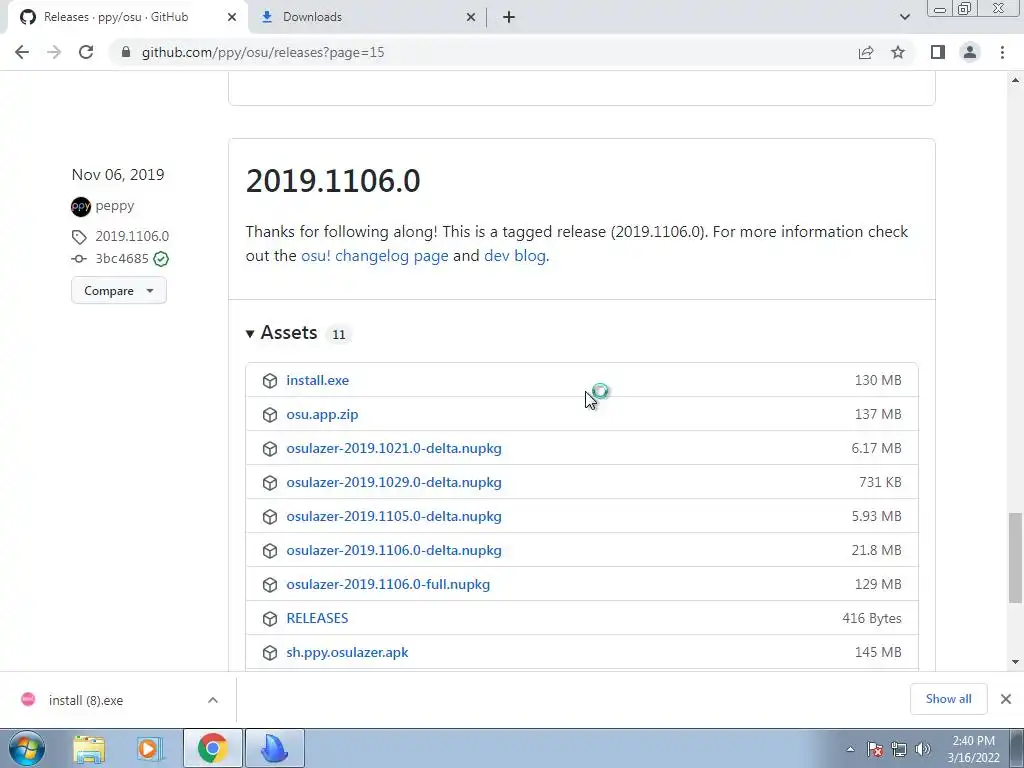
Task: Open a new browser tab
Action: [509, 17]
